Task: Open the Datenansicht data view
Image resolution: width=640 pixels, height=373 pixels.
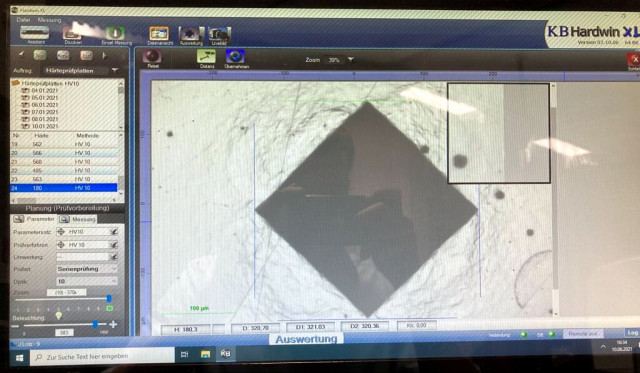Action: 159,33
